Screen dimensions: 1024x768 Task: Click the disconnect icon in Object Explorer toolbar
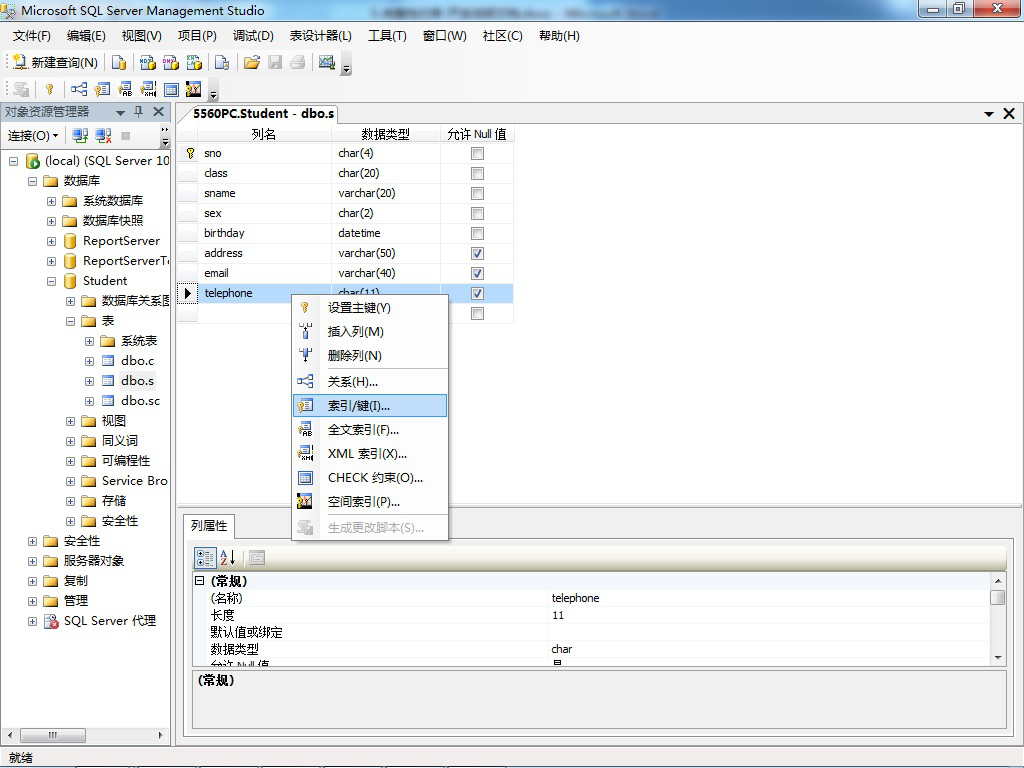(103, 135)
